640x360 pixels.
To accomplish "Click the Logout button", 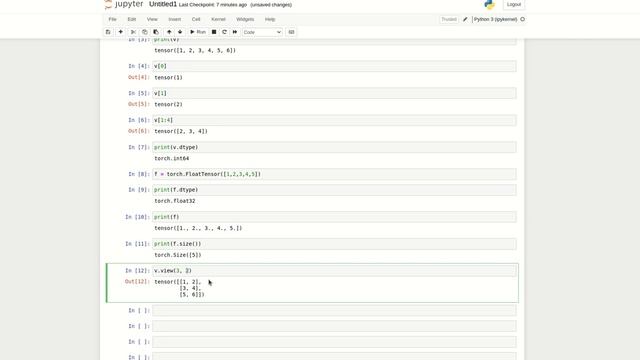I will (x=513, y=4).
